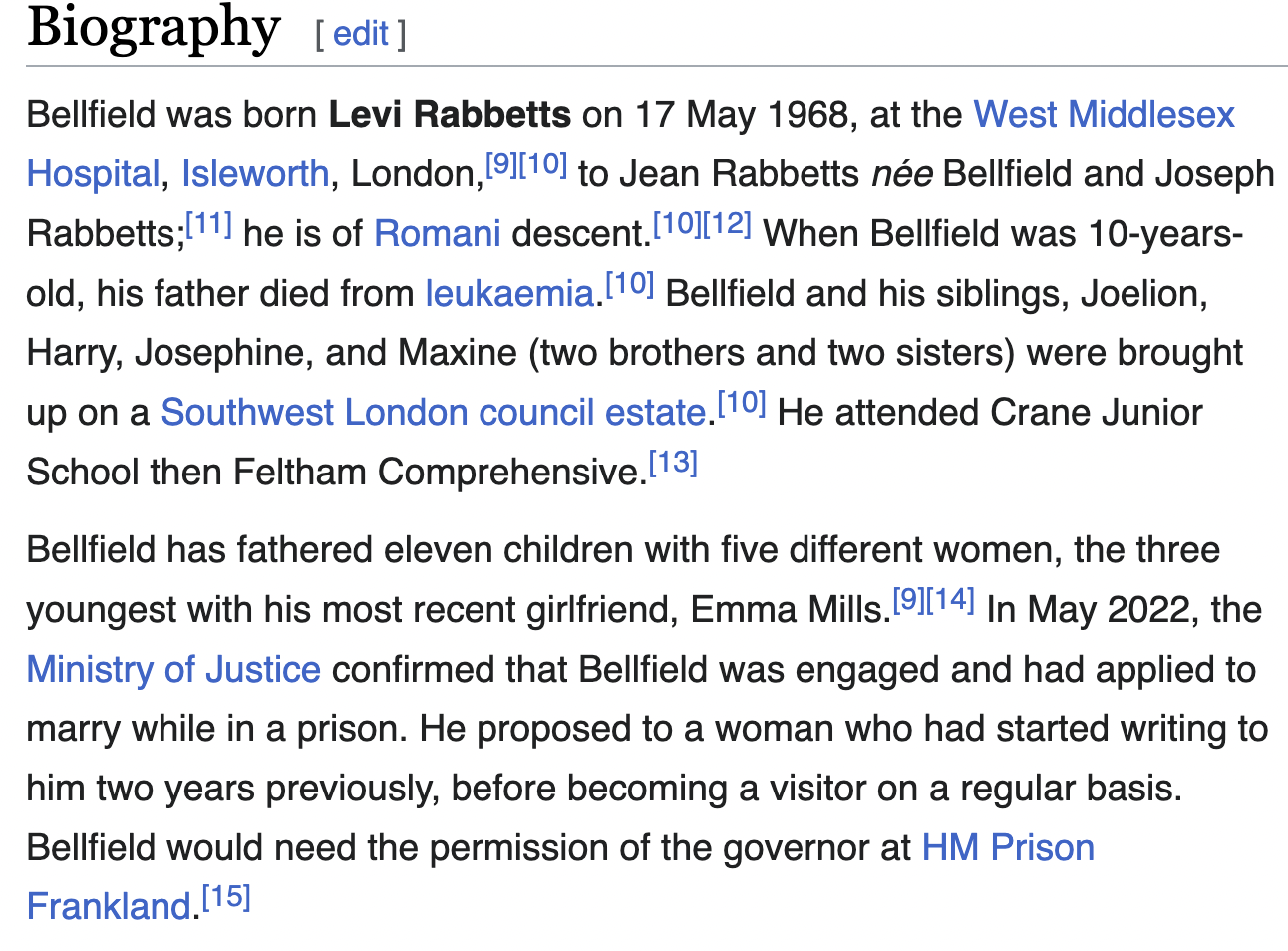The image size is (1288, 951).
Task: Open citation [14] after Emma Mills
Action: [x=950, y=600]
